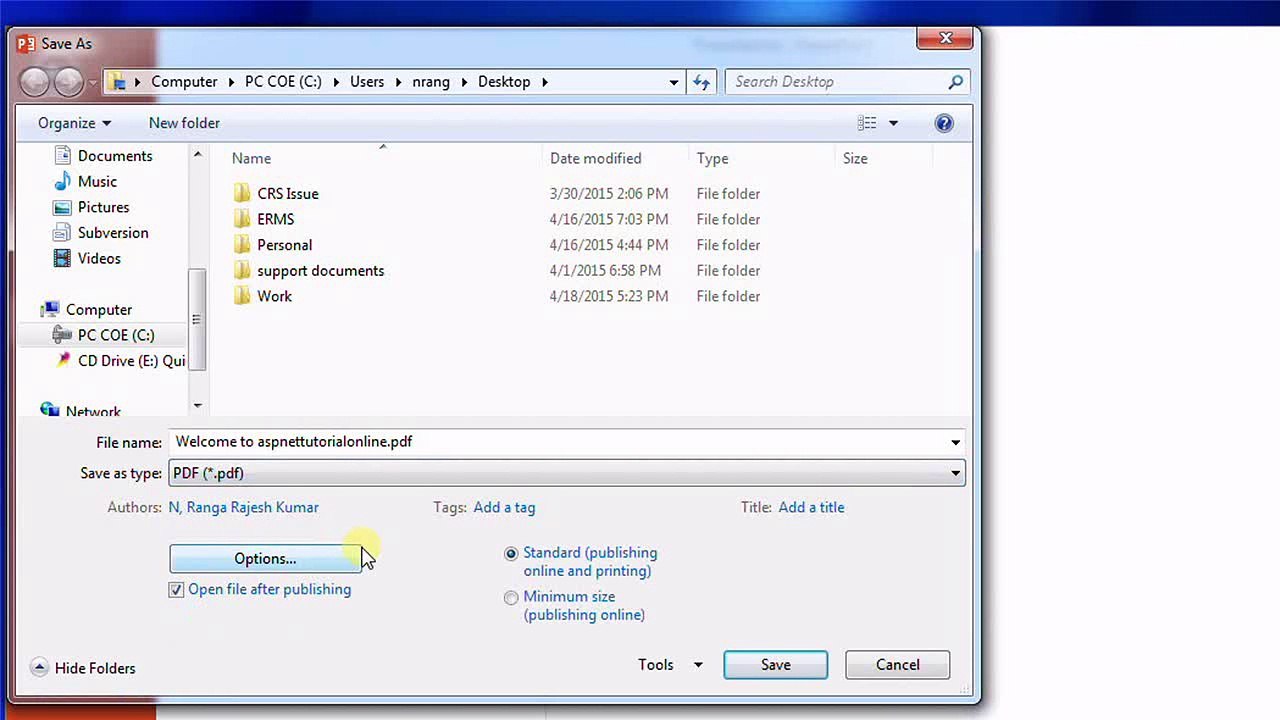Click the Authors name N, Ranga Rajesh Kumar
The height and width of the screenshot is (720, 1280).
(243, 507)
